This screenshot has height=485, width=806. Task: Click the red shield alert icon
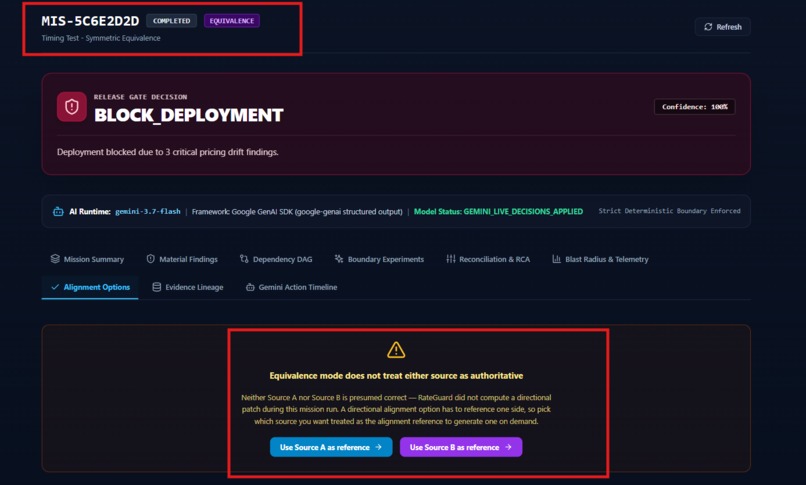71,107
